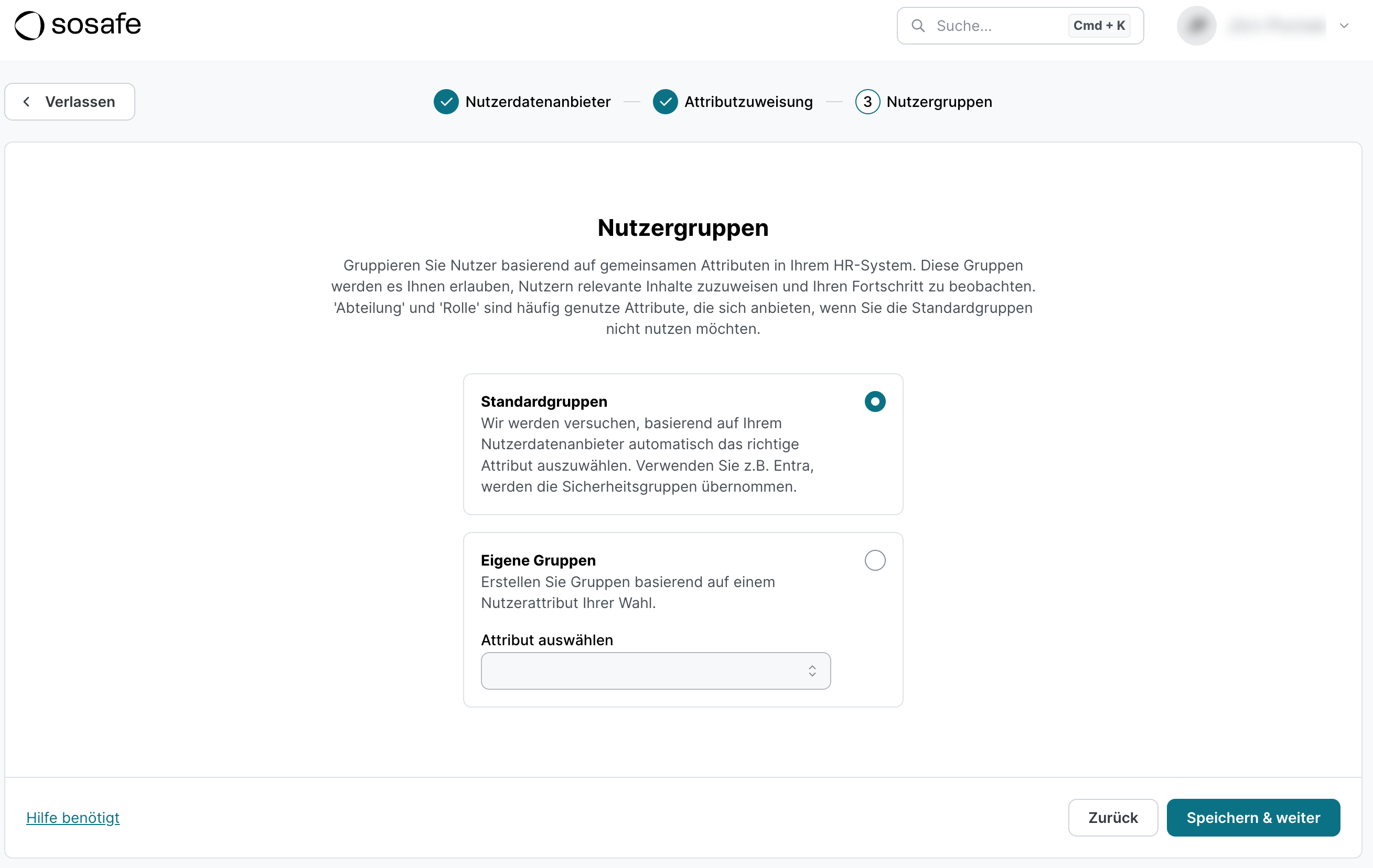Click the Nutzerdatenanbieter checkmark step icon

coord(446,102)
